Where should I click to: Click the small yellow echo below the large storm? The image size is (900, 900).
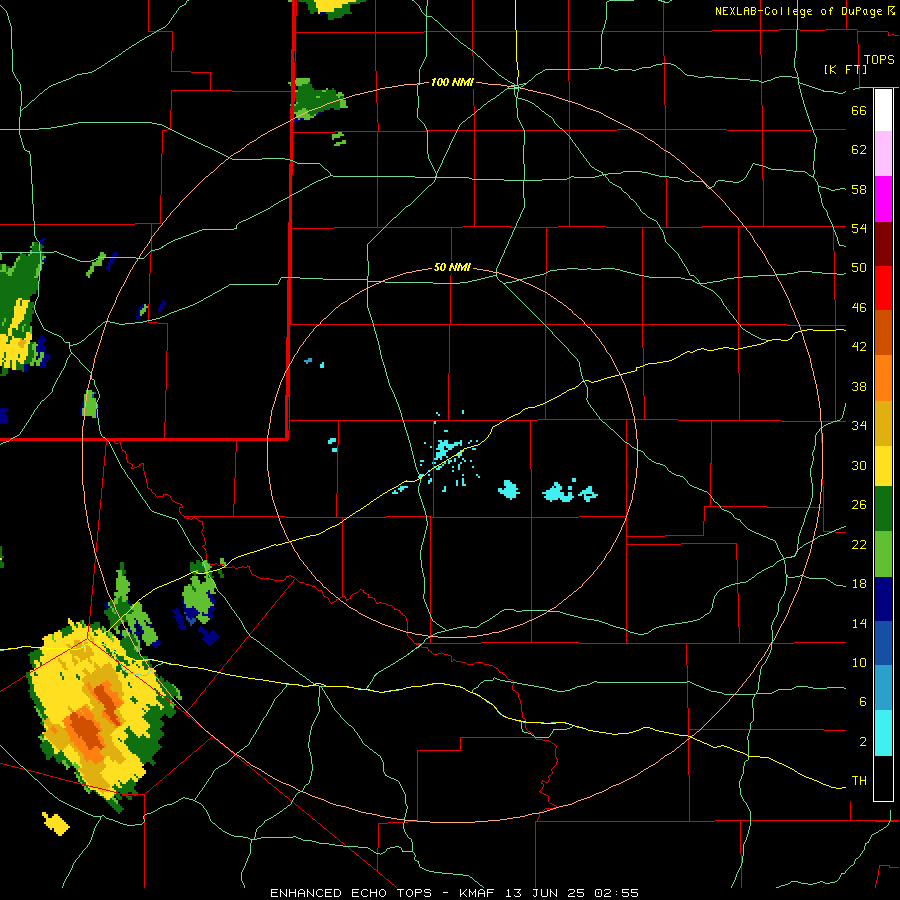pos(56,823)
